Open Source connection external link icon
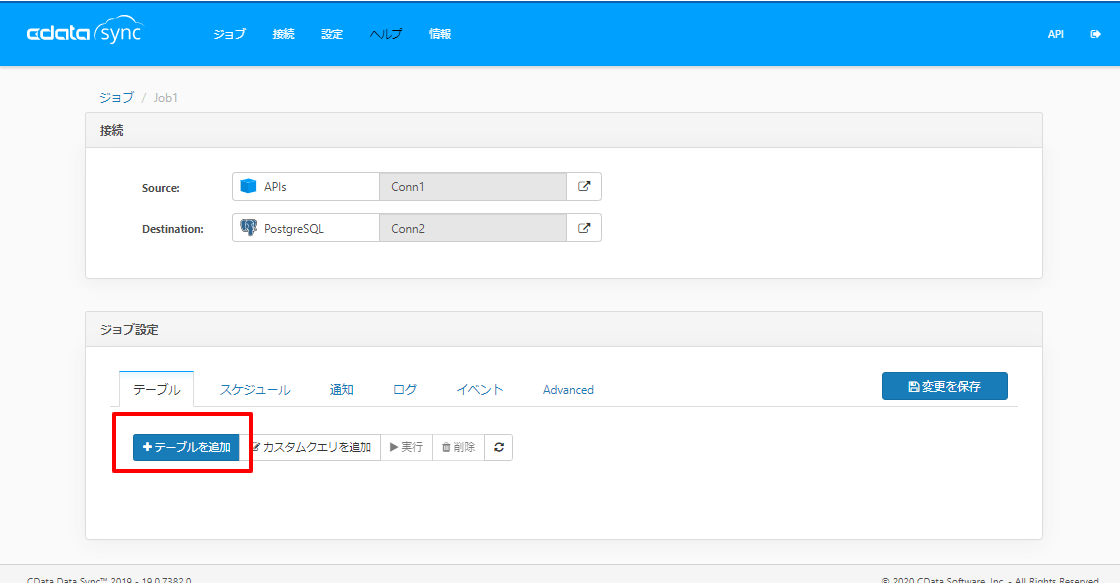Viewport: 1120px width, 584px height. click(x=584, y=186)
